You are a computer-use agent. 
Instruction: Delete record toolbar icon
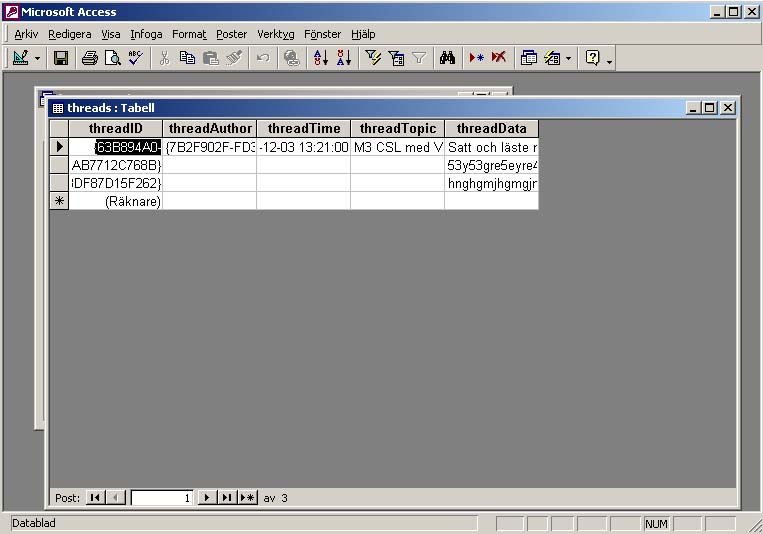point(499,58)
